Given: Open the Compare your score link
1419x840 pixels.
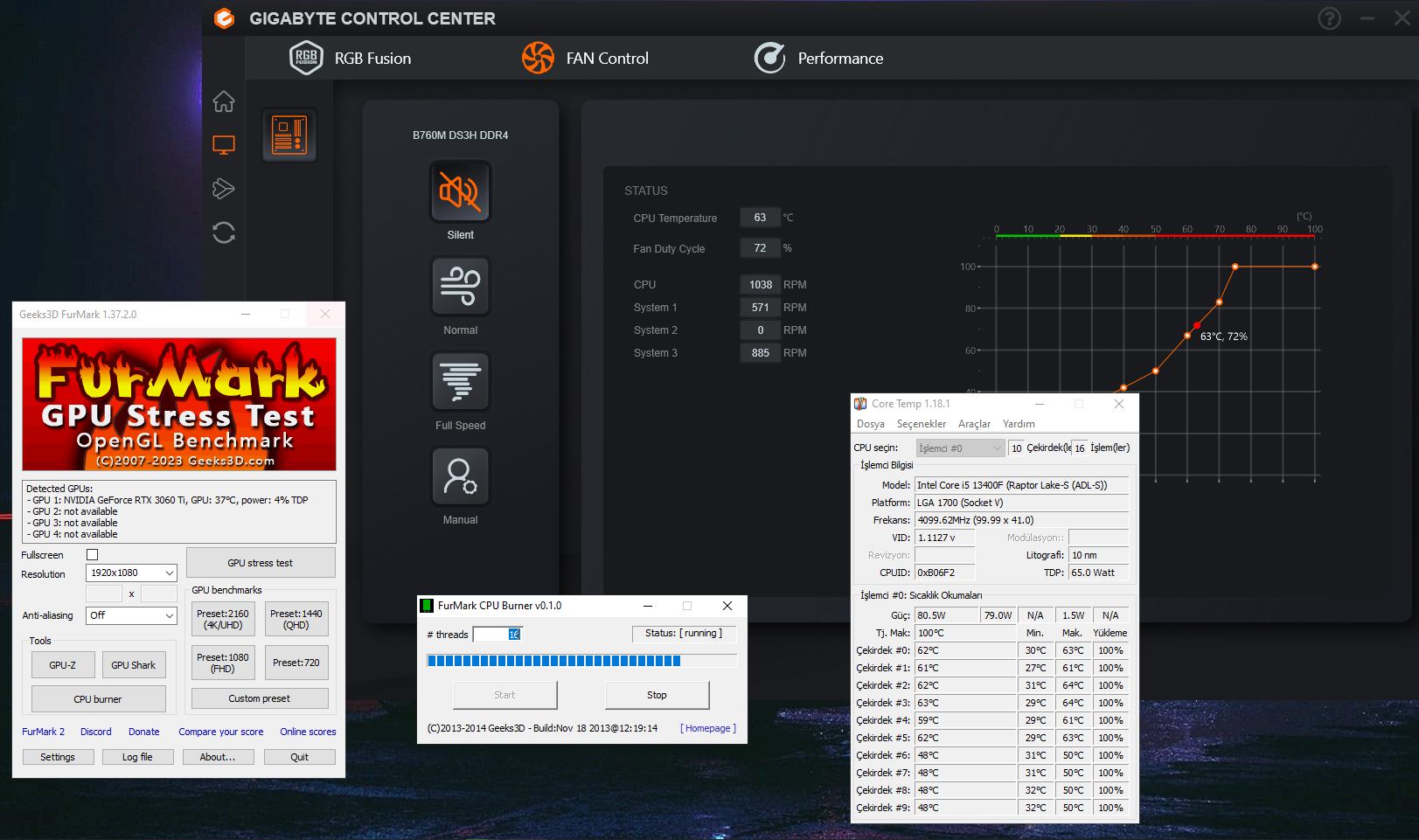Looking at the screenshot, I should [221, 732].
